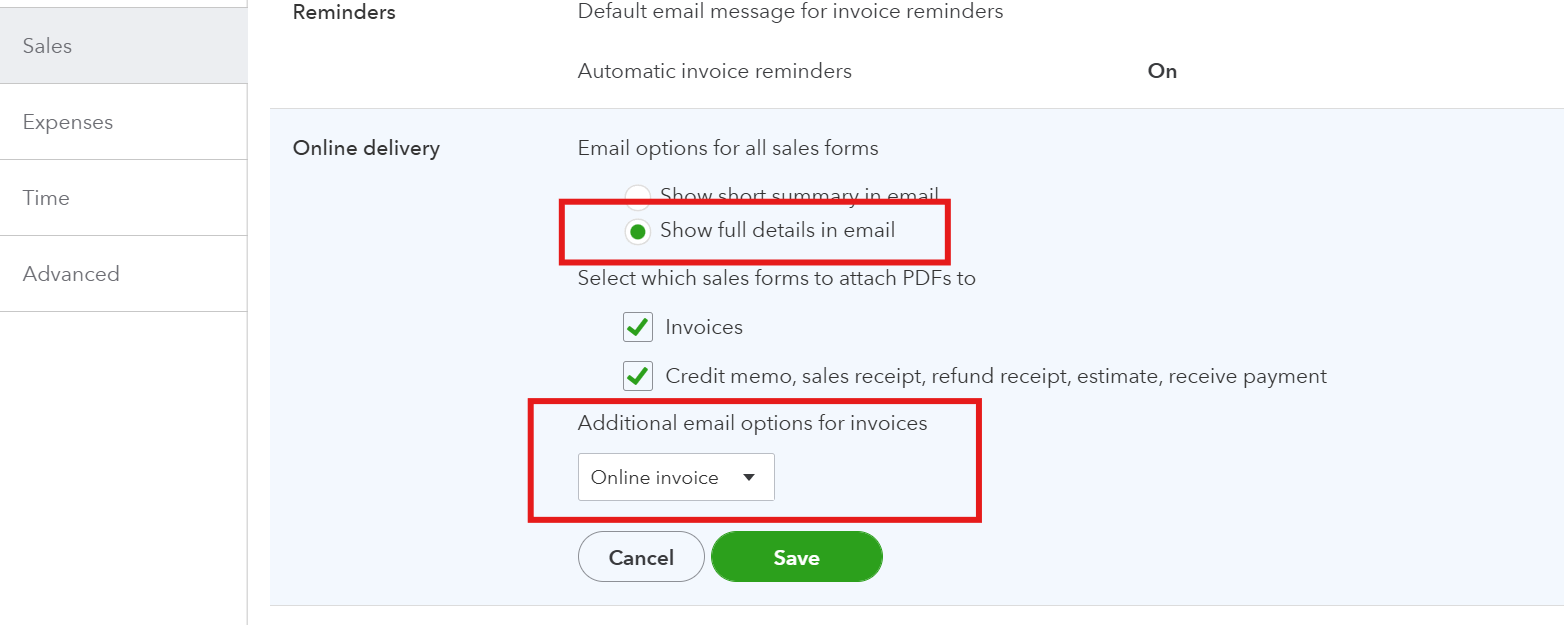Switch to the Expenses tab
Viewport: 1564px width, 625px height.
coord(68,122)
